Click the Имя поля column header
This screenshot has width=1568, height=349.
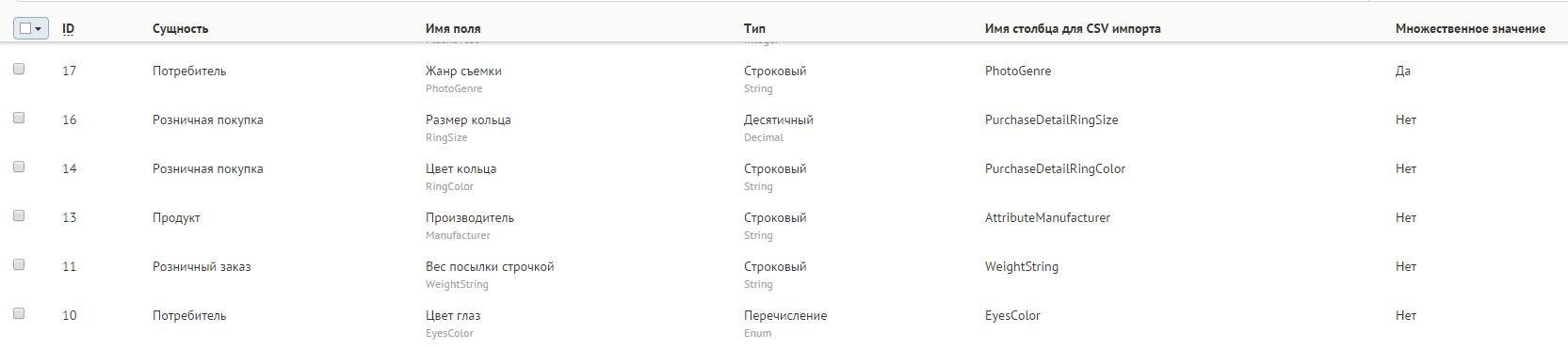tap(453, 28)
